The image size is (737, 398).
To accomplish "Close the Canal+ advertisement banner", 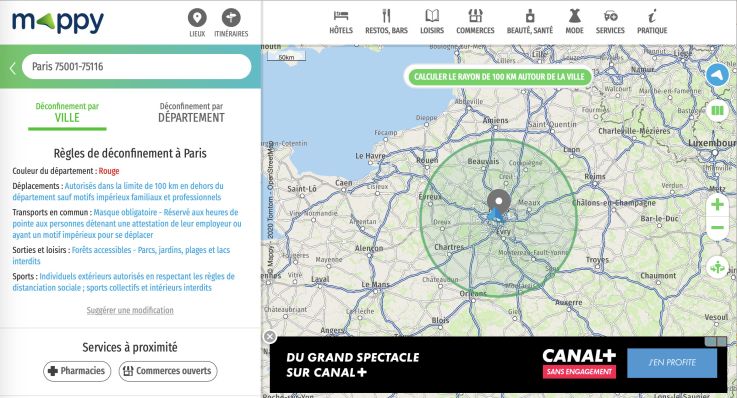I will [x=270, y=336].
